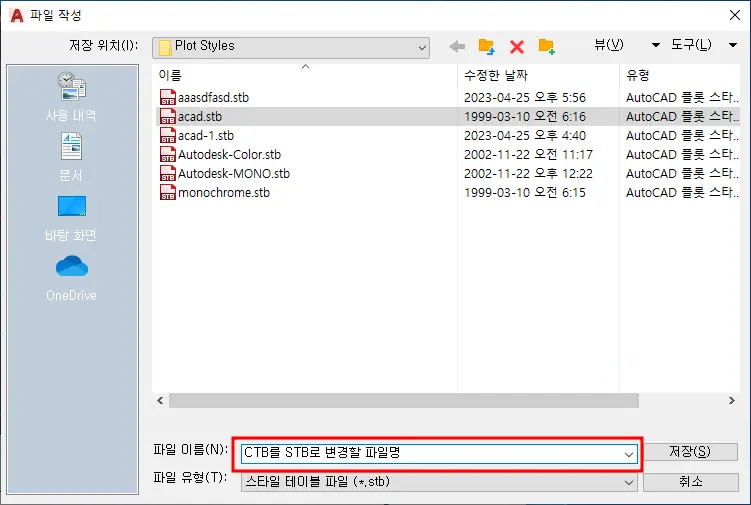Click date 2023-04-25 오후 5:56
Screen dimensions: 751x505
point(524,98)
